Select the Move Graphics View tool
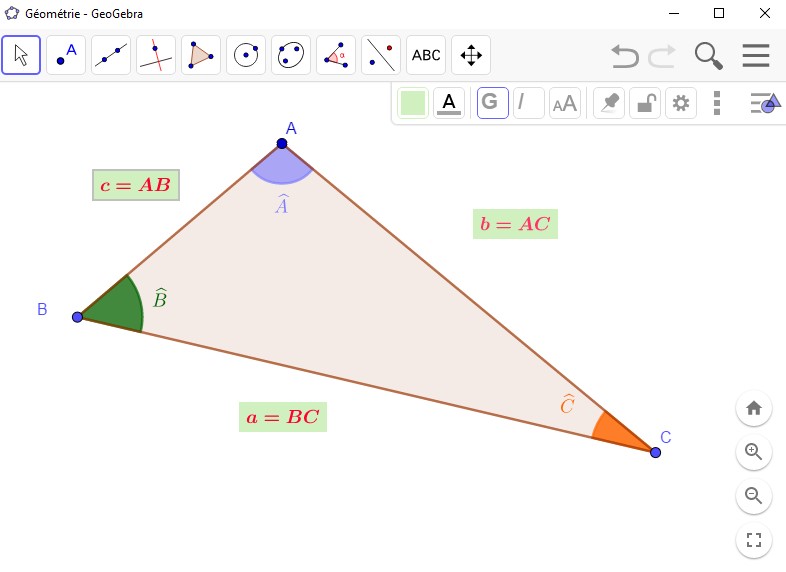Viewport: 786px width, 572px height. coord(471,55)
